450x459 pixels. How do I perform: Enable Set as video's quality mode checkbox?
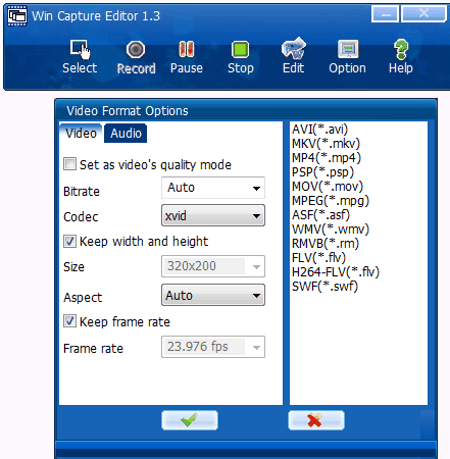70,164
